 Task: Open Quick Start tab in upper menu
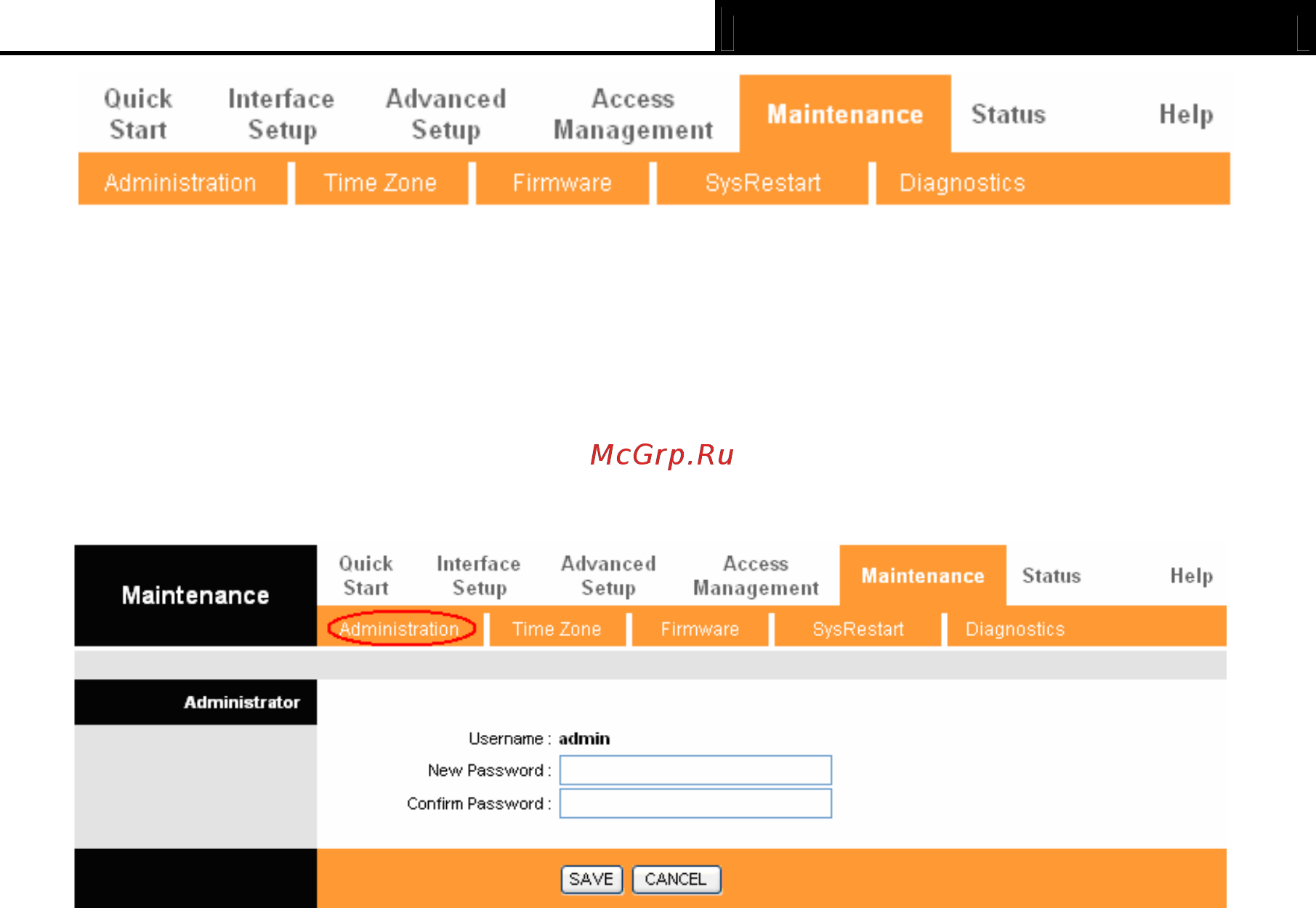[x=138, y=114]
